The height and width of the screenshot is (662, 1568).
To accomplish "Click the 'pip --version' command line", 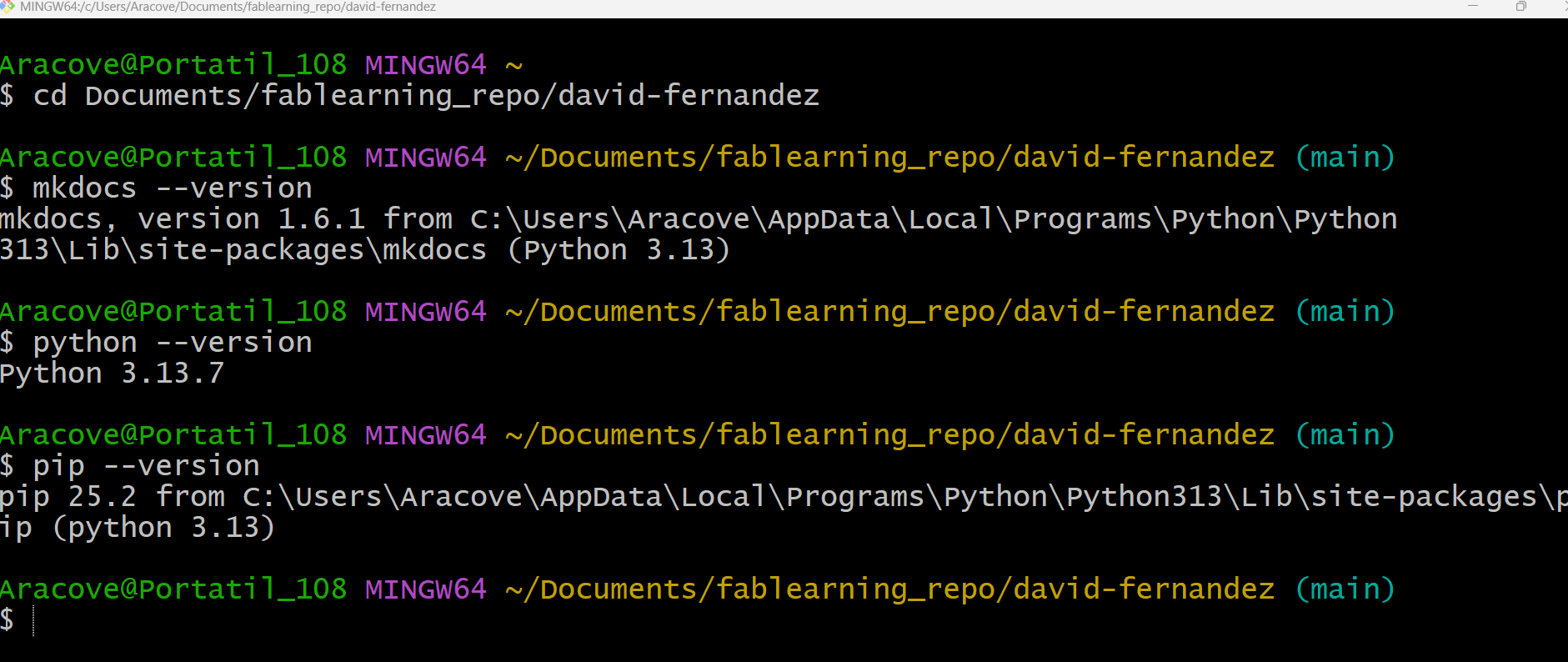I will pyautogui.click(x=146, y=466).
